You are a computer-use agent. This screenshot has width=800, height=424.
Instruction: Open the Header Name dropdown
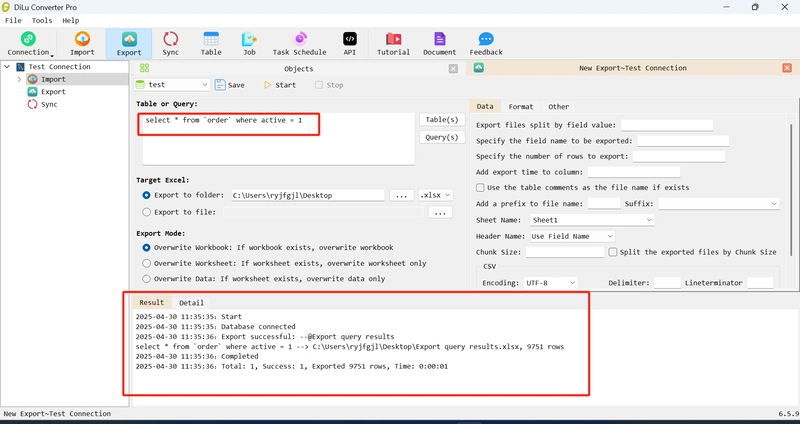point(572,236)
